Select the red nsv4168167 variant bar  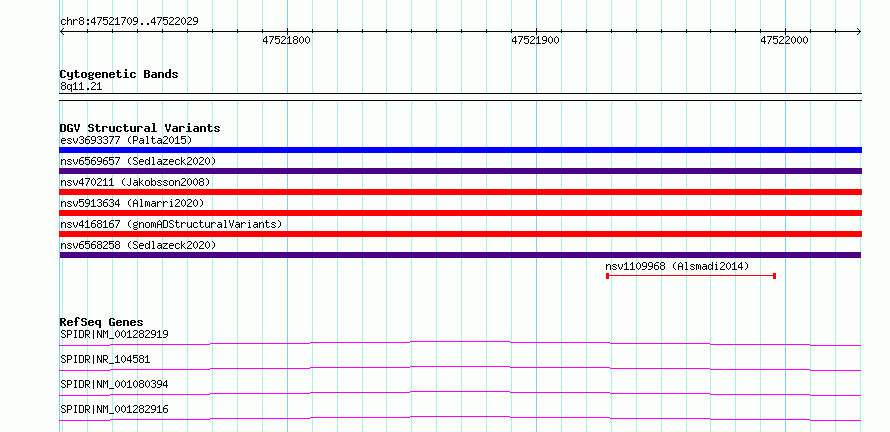460,234
